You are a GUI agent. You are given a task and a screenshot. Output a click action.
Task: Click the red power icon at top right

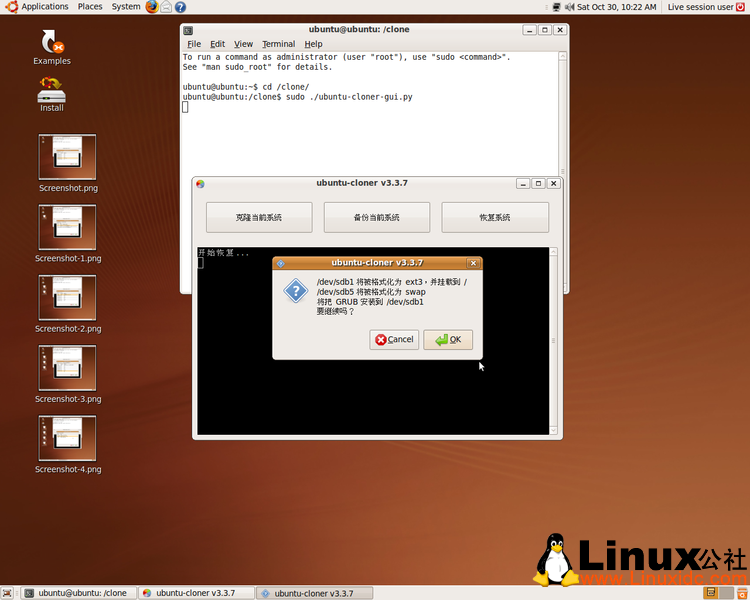pyautogui.click(x=740, y=7)
